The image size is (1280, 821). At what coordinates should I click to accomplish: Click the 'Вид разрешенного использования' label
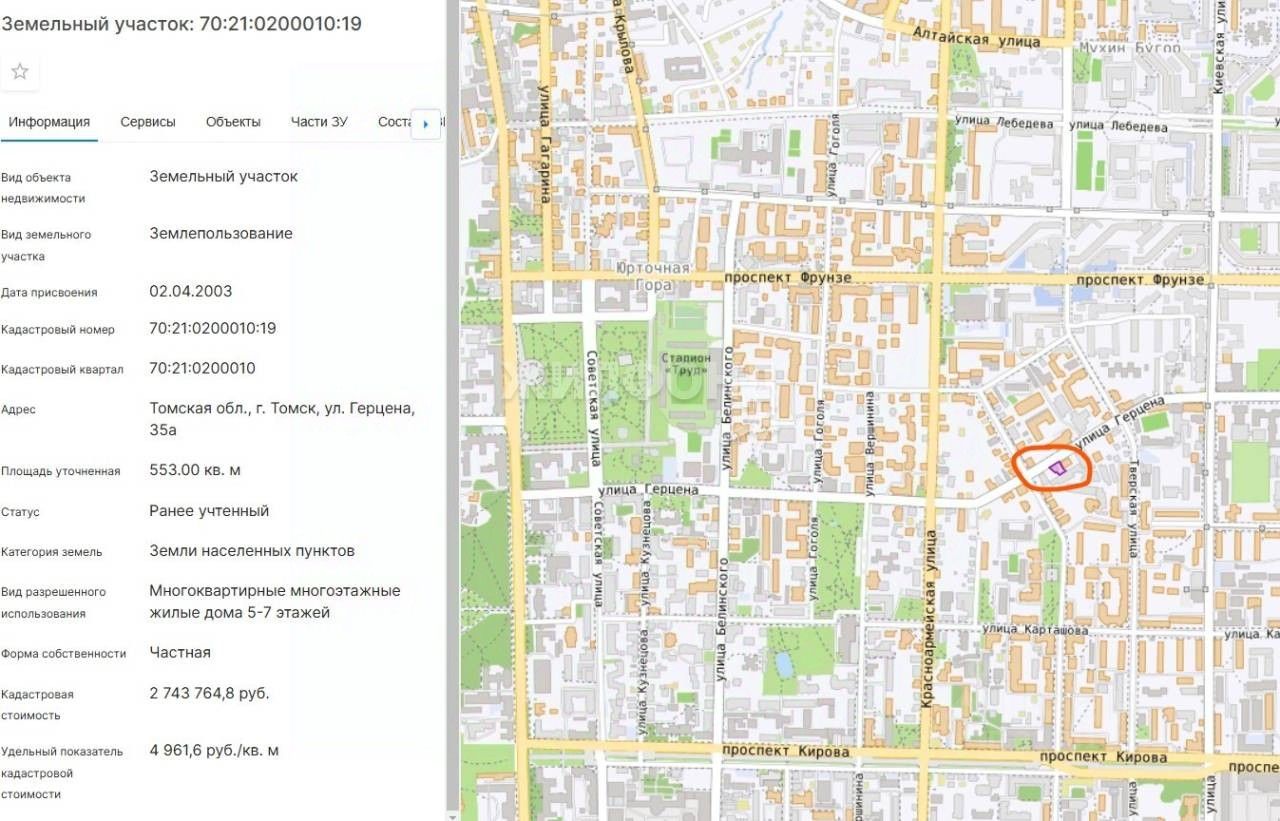(x=53, y=603)
